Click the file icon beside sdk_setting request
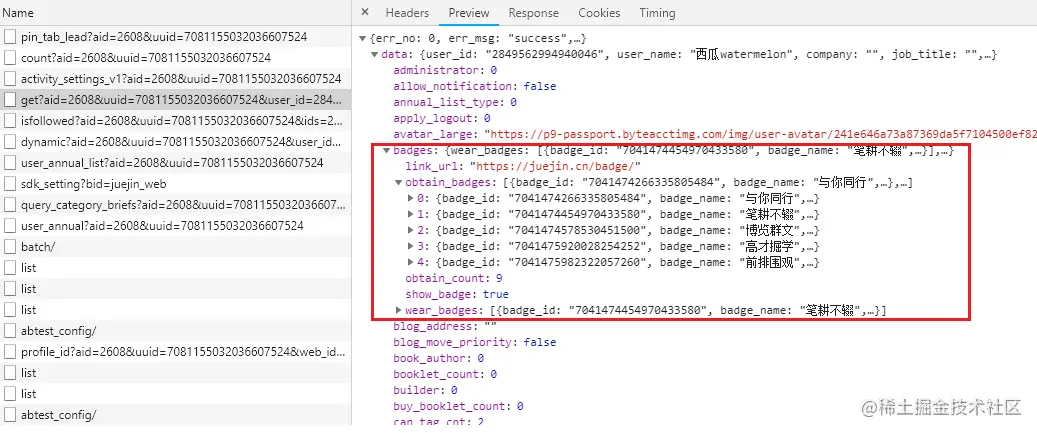 tap(10, 184)
